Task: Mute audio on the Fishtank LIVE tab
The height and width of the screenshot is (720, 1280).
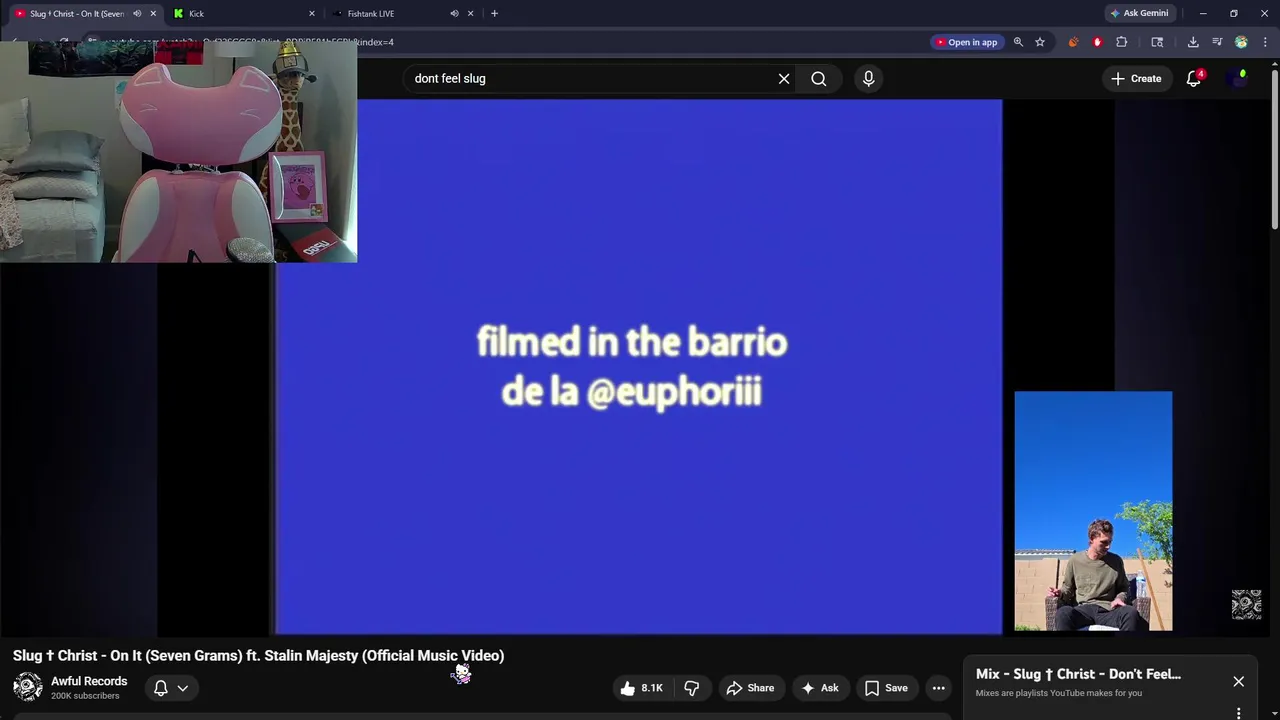Action: coord(454,13)
